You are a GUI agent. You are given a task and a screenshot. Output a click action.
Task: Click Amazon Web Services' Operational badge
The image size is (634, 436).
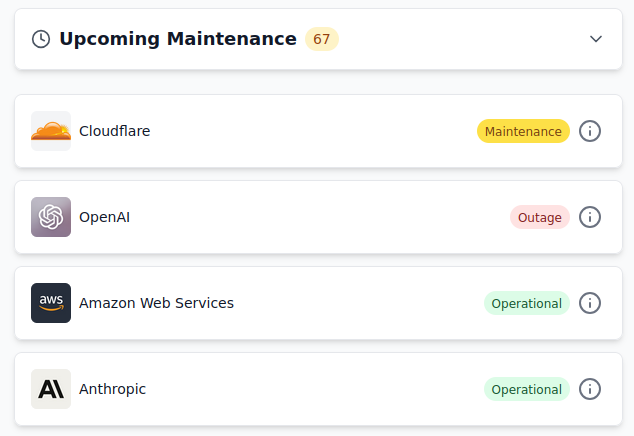tap(527, 303)
